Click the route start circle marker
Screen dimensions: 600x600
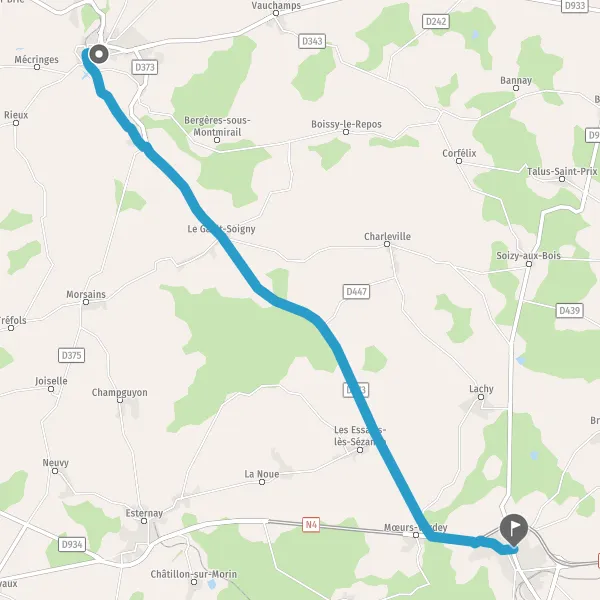[99, 54]
